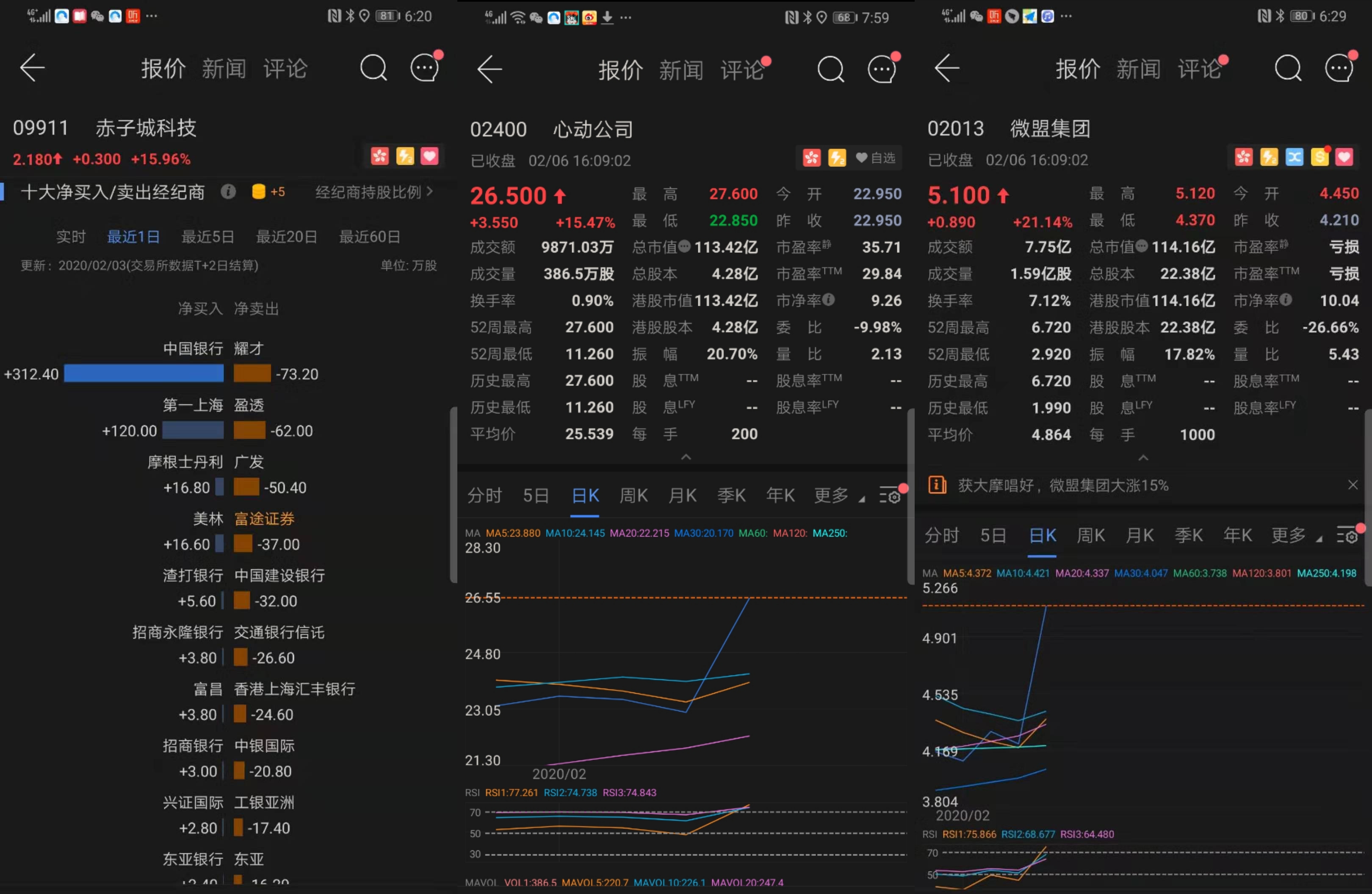Open chart settings icon on 心动公司 chart
1372x894 pixels.
coord(890,495)
